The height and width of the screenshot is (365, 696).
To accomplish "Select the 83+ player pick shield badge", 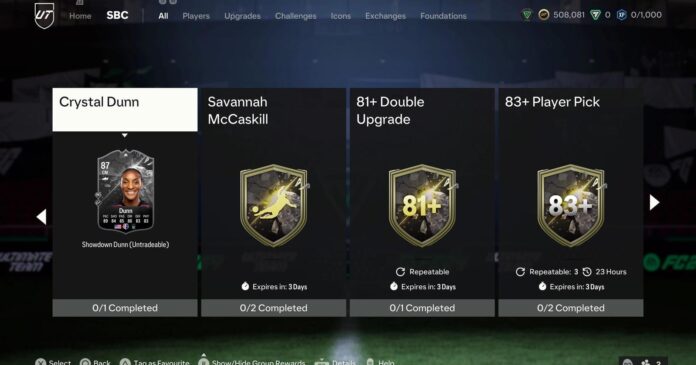I will [x=571, y=205].
